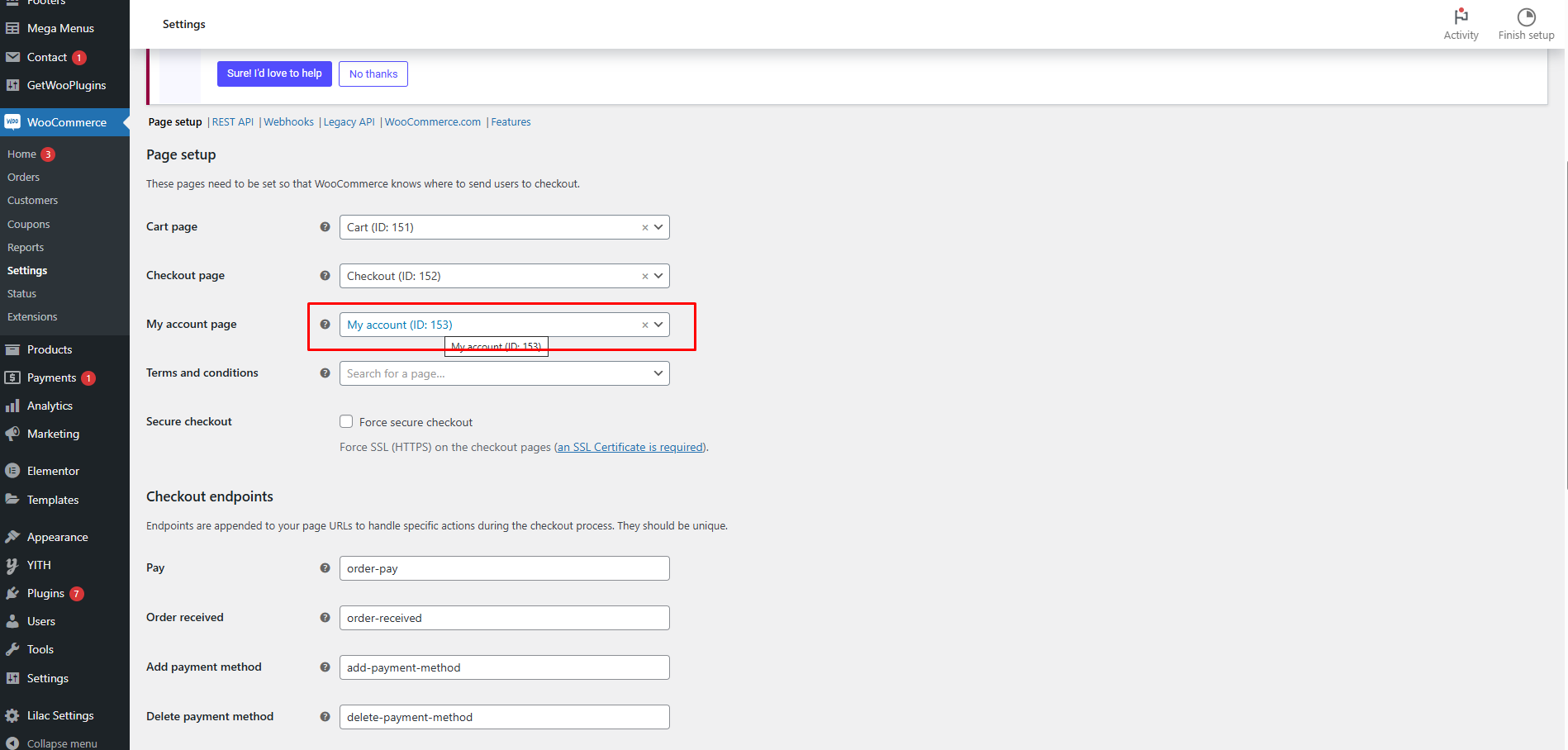Click help tooltip icon for Cart page
The height and width of the screenshot is (750, 1568).
click(325, 226)
